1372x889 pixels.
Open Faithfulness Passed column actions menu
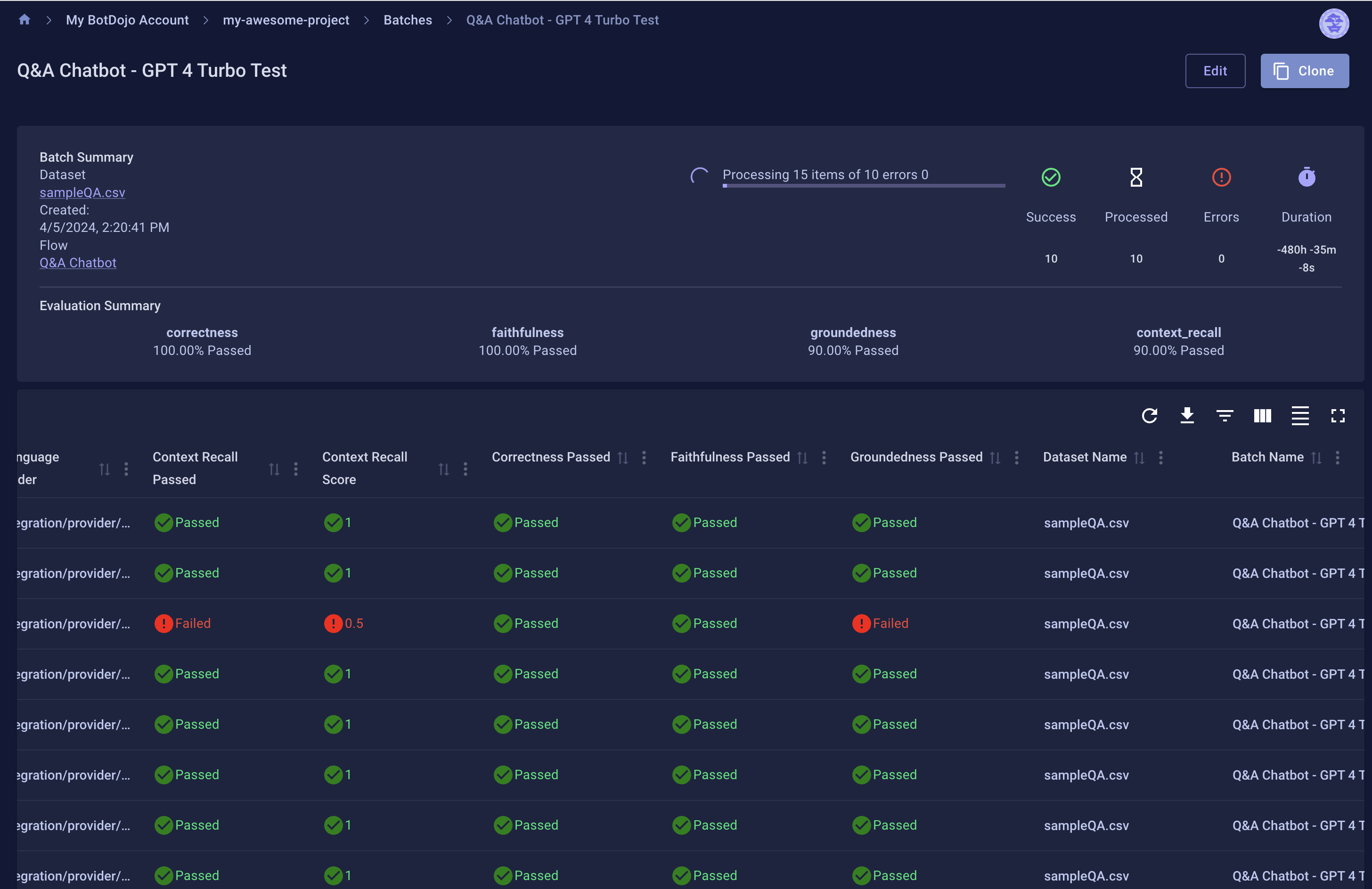click(x=824, y=458)
